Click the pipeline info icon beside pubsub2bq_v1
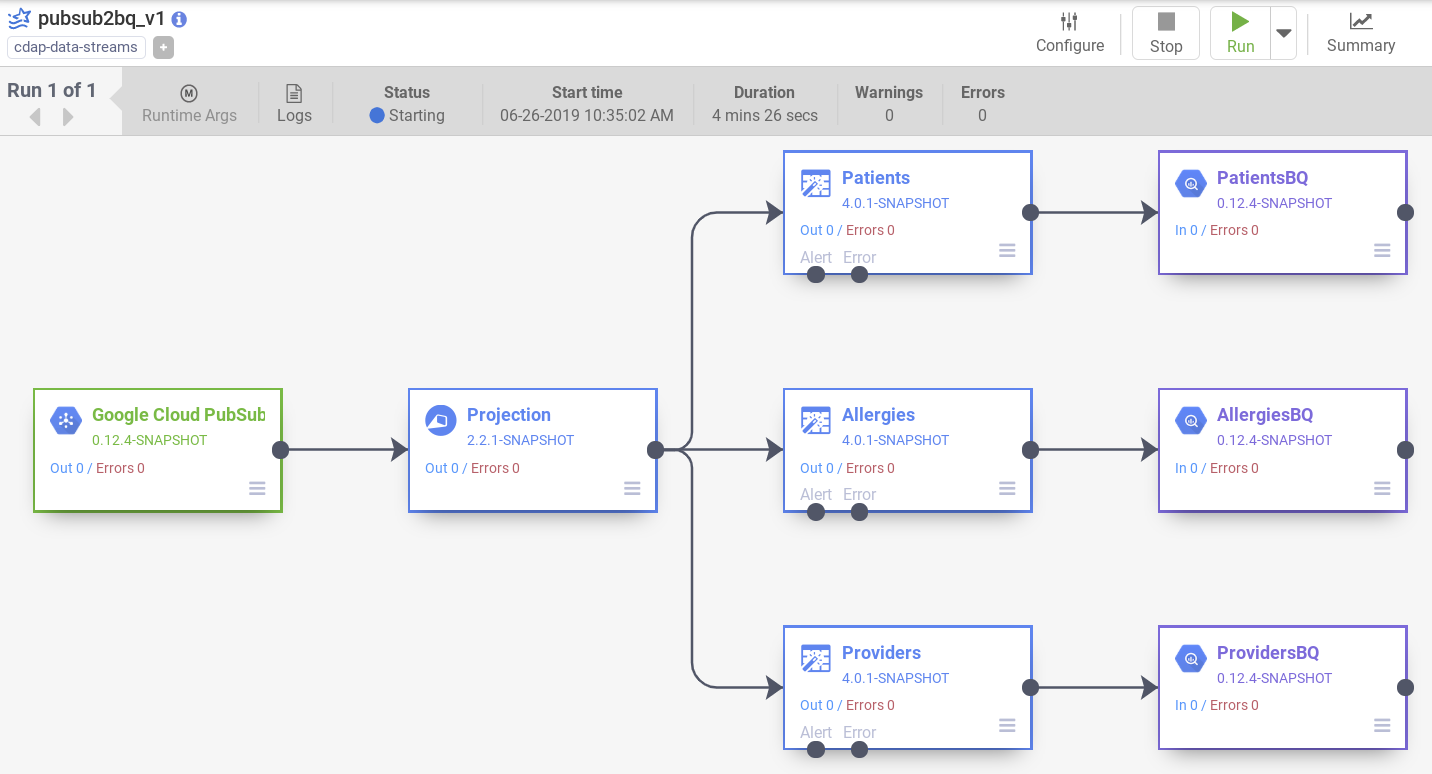1432x774 pixels. [x=179, y=20]
